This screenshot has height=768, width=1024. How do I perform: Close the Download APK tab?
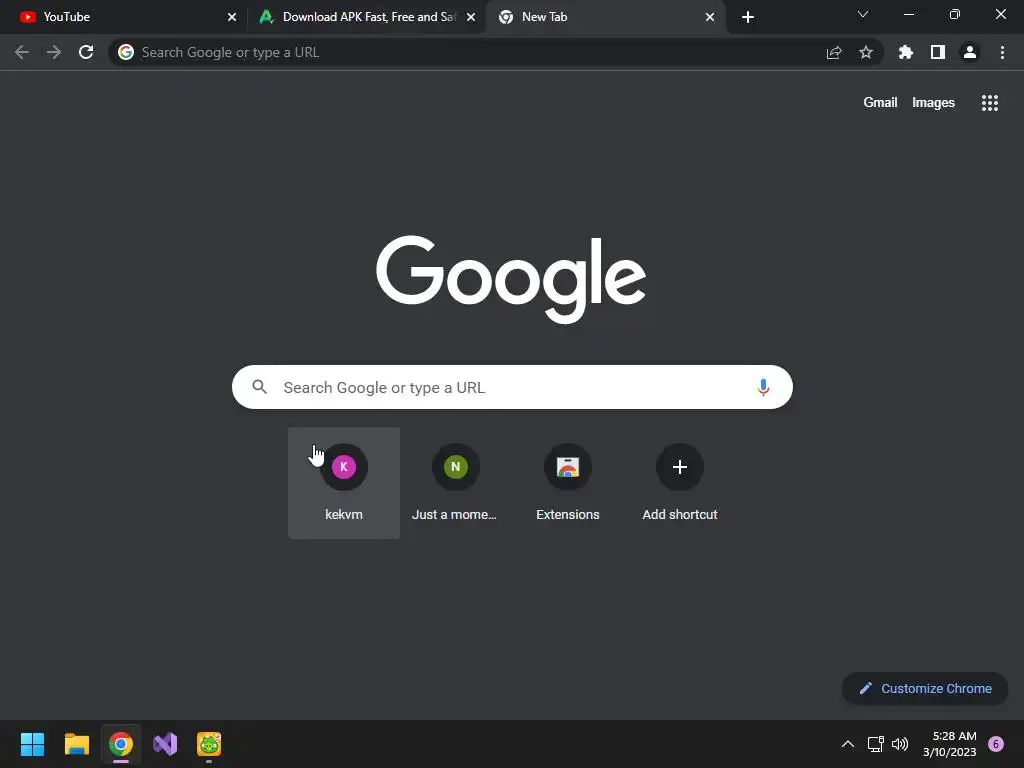[471, 17]
